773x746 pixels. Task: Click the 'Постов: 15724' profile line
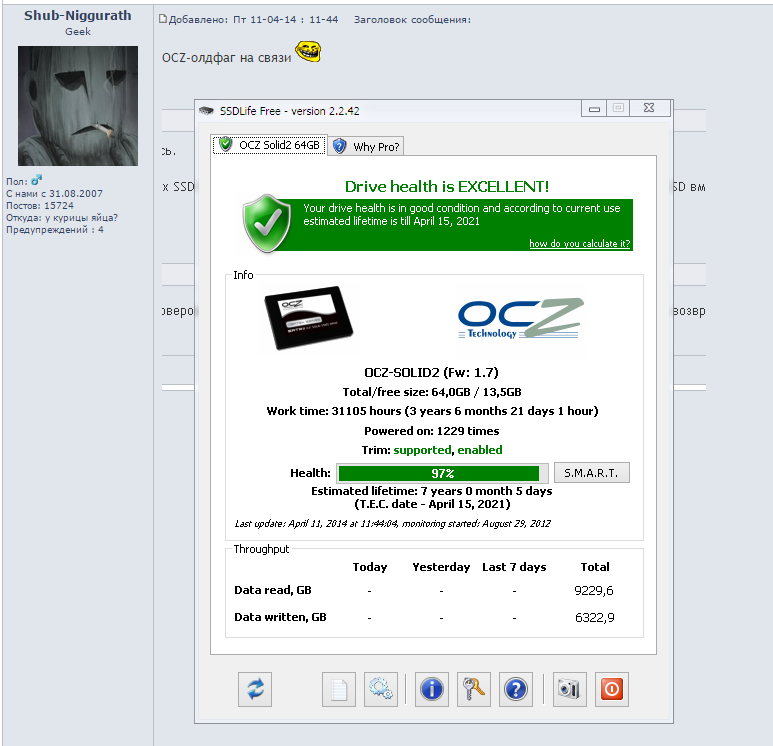[40, 206]
